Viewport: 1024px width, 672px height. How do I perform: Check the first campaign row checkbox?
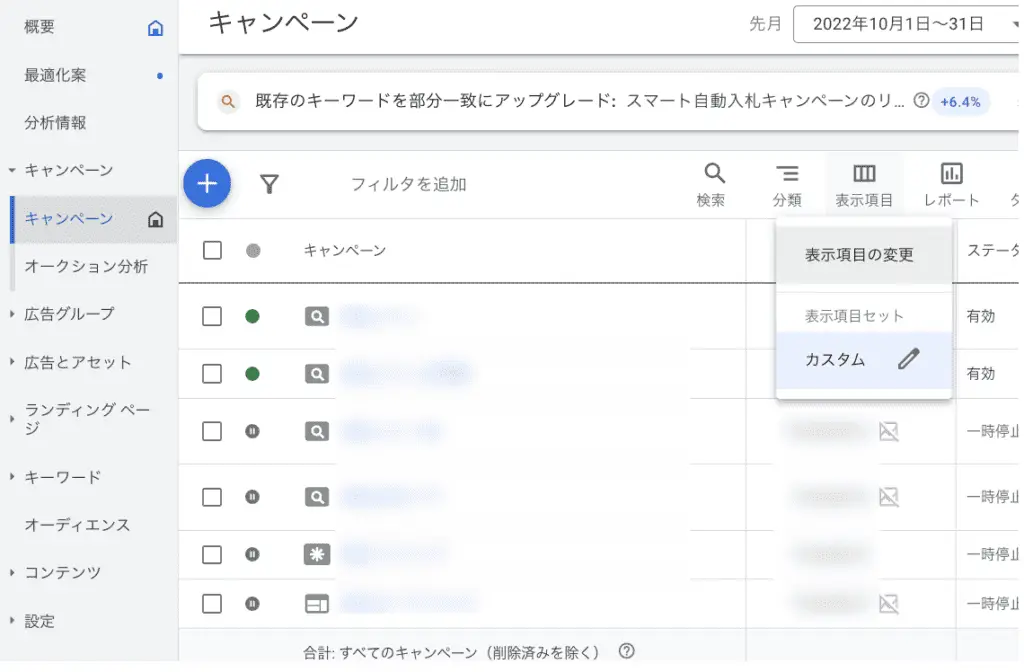tap(211, 316)
